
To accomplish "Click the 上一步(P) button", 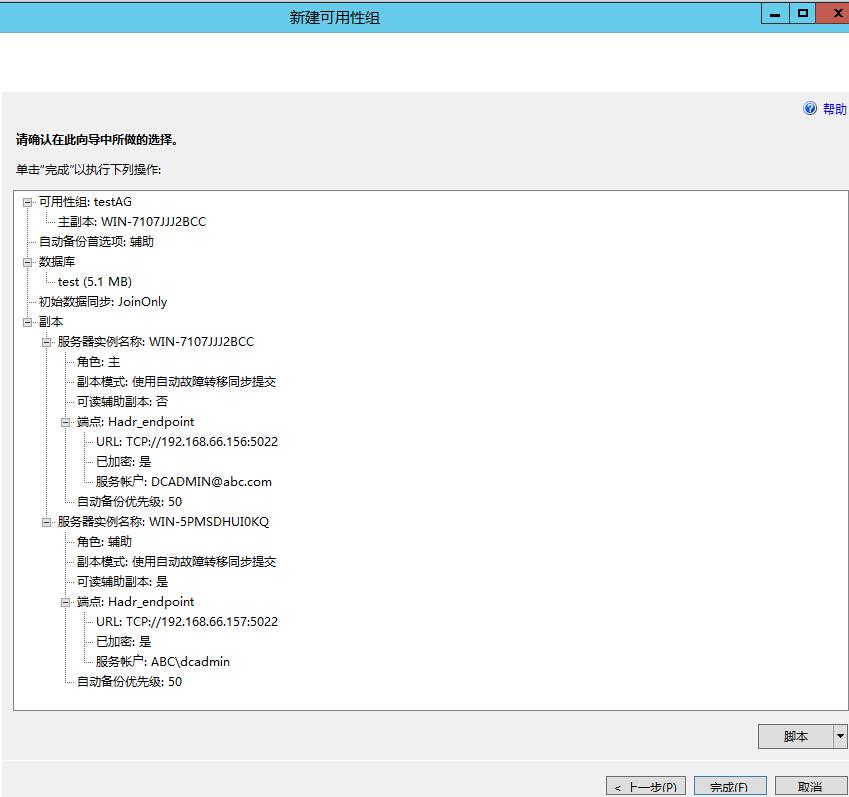I will 645,786.
